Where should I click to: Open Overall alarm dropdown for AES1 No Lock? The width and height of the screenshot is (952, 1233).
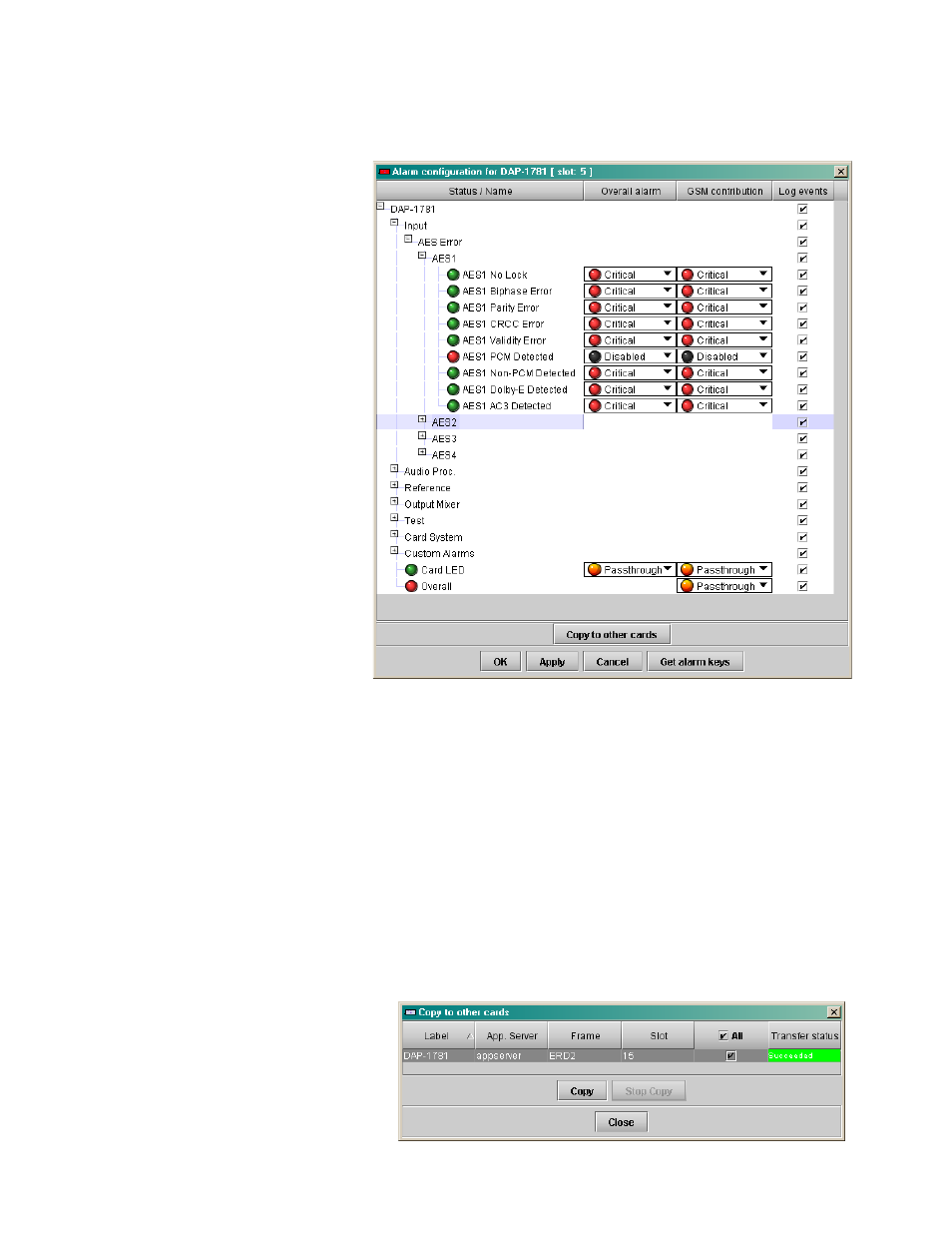630,275
